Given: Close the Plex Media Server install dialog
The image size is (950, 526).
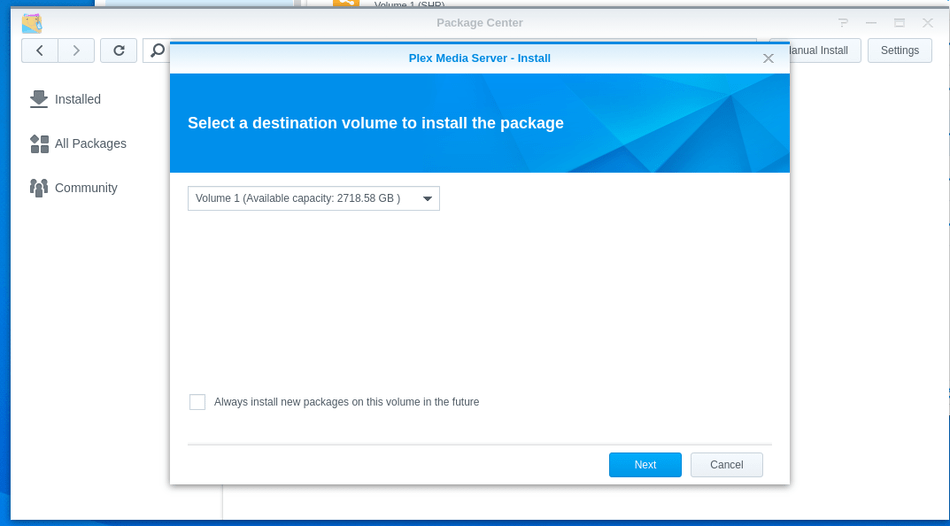Looking at the screenshot, I should click(x=768, y=58).
